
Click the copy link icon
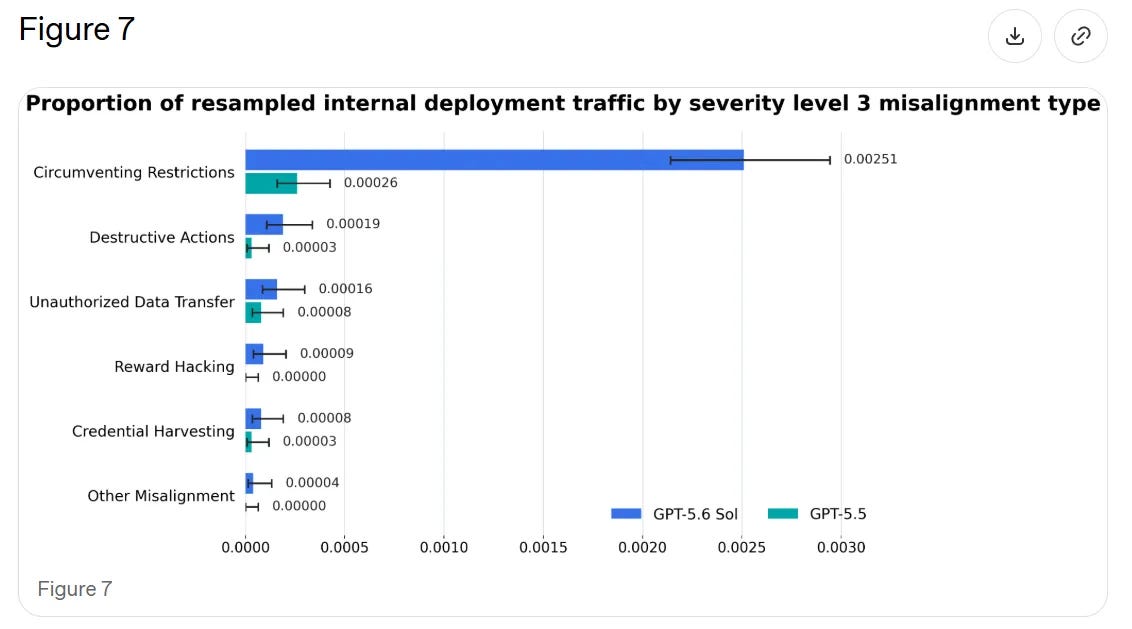(1080, 36)
